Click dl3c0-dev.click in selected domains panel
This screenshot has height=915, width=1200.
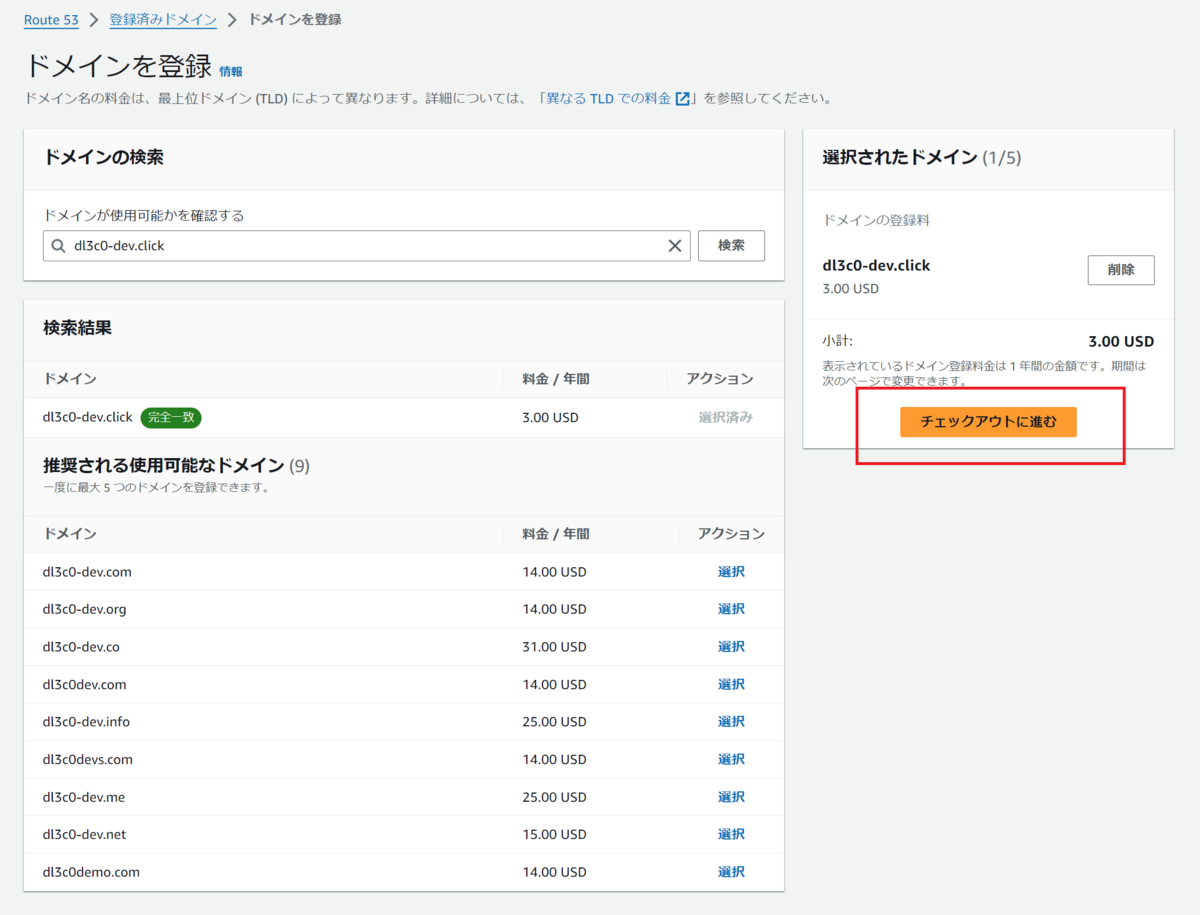tap(876, 265)
